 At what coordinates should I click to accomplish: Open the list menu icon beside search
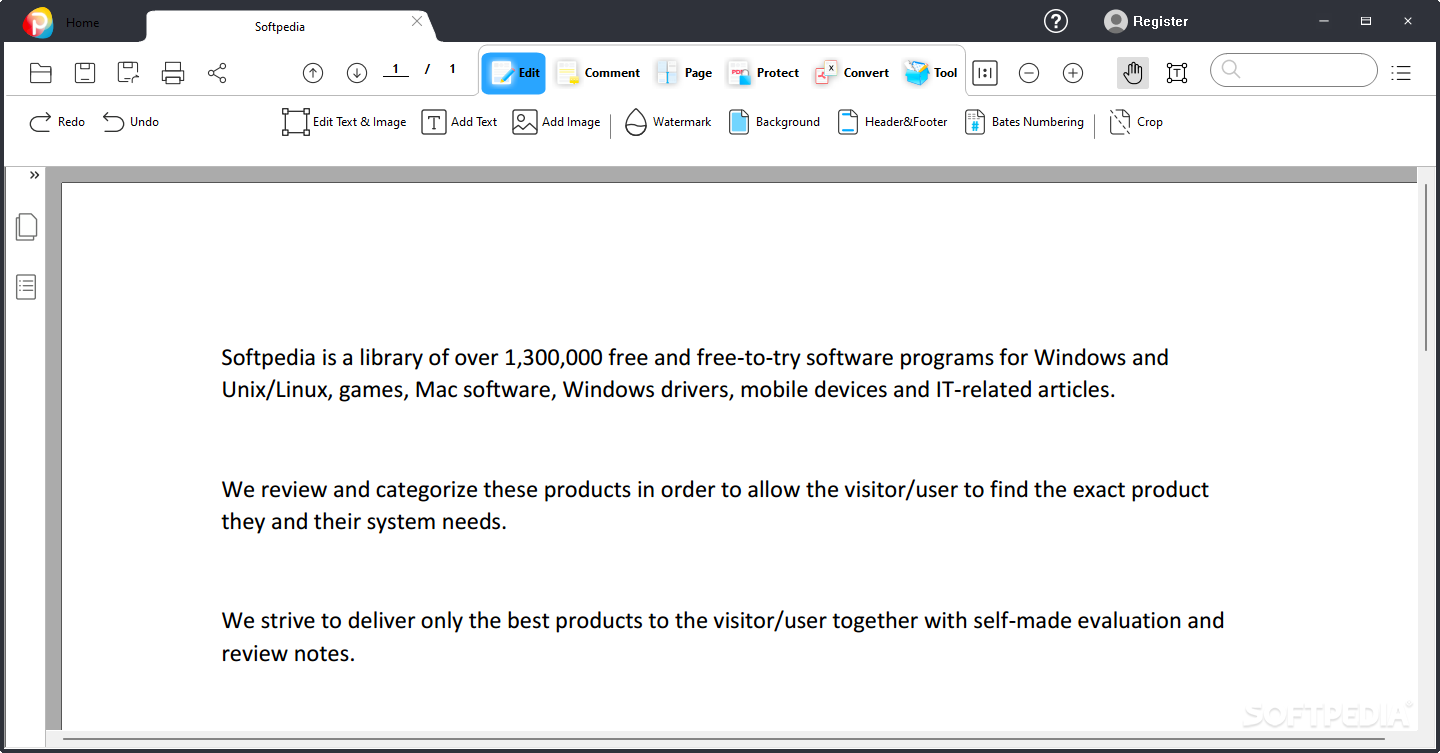tap(1401, 73)
